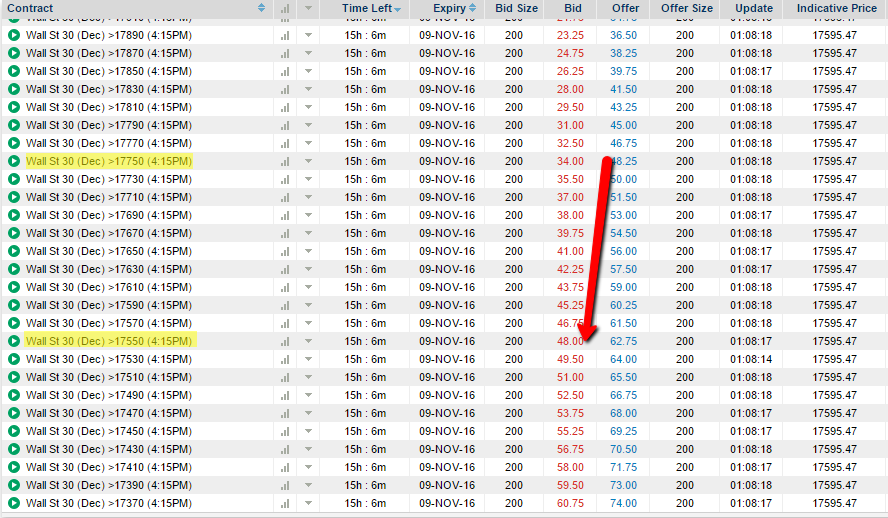Open the green play icon for >17890 contract

14,35
